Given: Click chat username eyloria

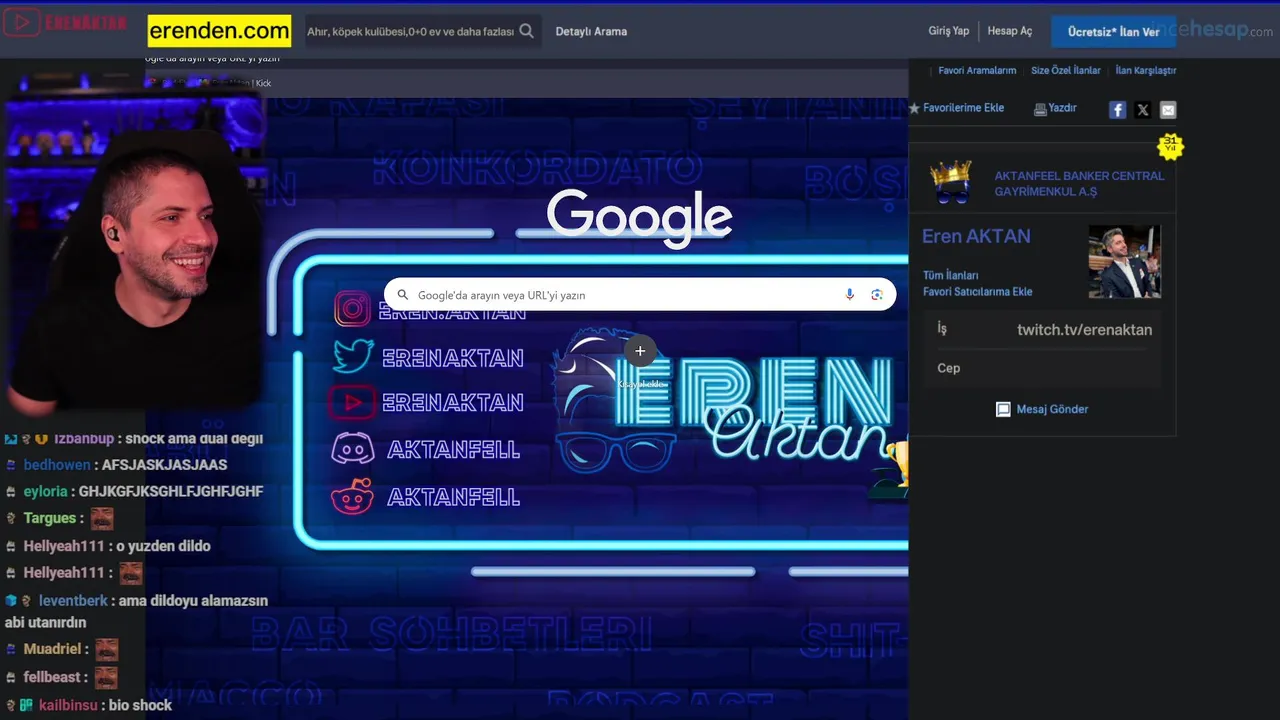Looking at the screenshot, I should (46, 492).
